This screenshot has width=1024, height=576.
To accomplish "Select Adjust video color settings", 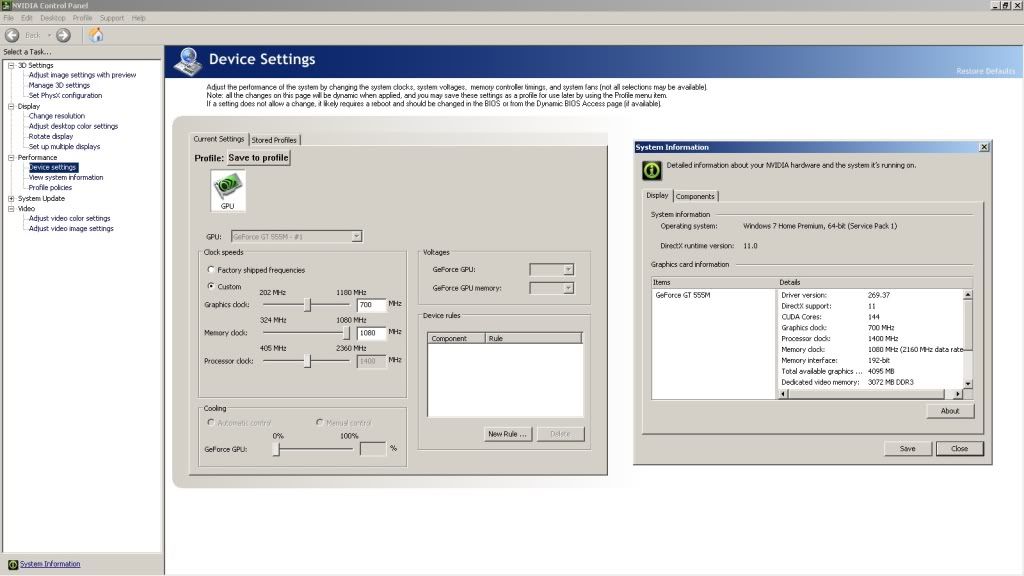I will click(70, 219).
